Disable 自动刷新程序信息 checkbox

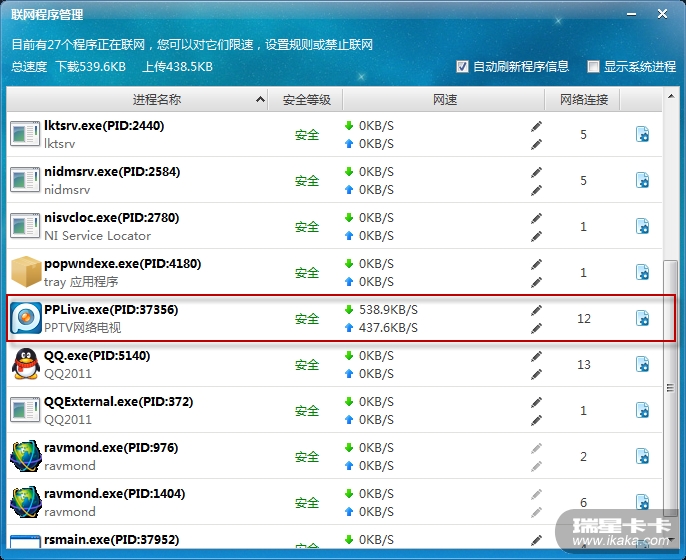462,66
